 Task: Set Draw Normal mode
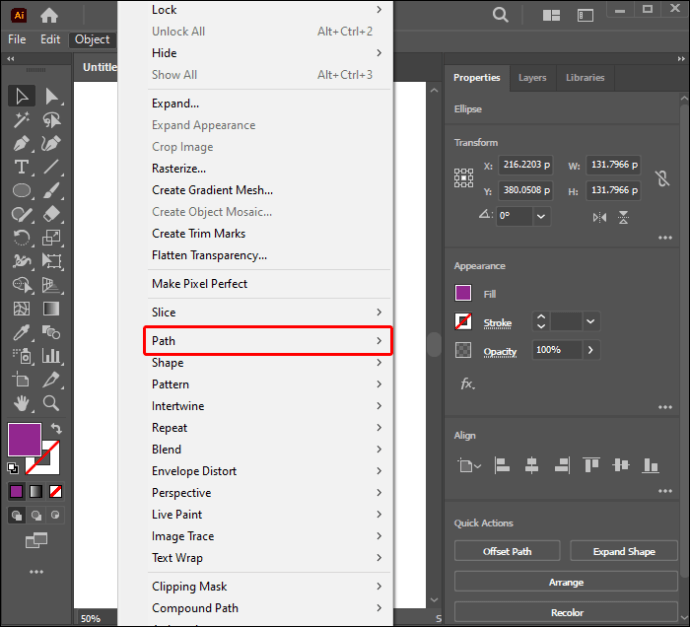pyautogui.click(x=17, y=515)
